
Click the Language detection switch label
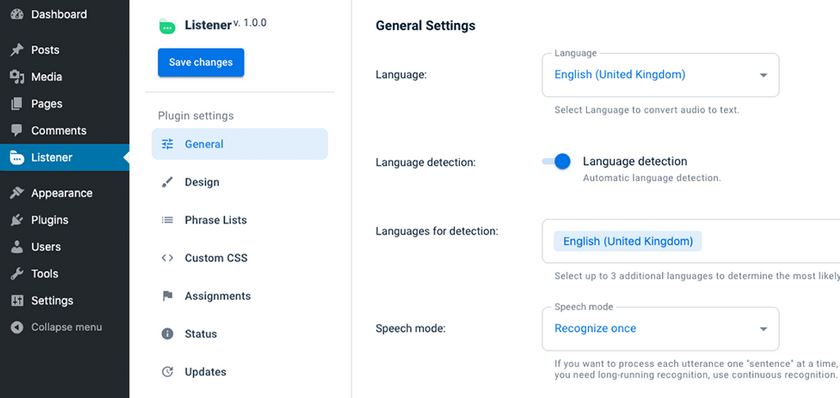tap(635, 161)
